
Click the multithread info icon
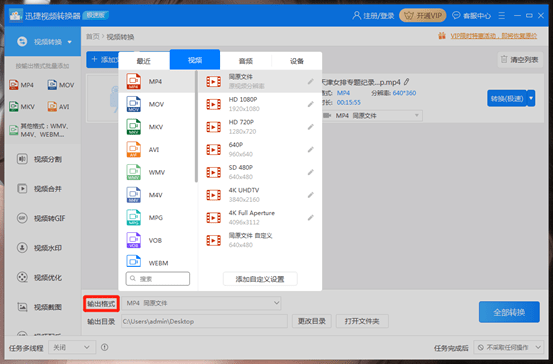tap(104, 347)
